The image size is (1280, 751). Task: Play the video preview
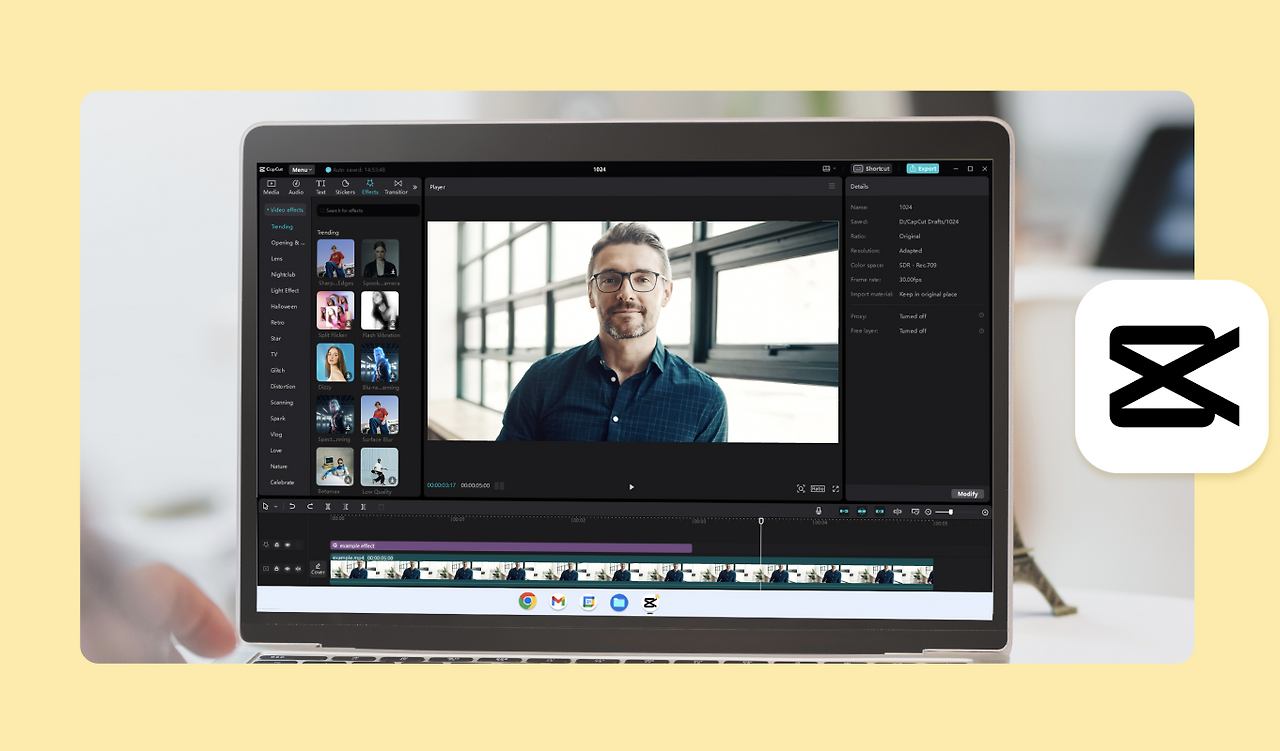pos(631,487)
